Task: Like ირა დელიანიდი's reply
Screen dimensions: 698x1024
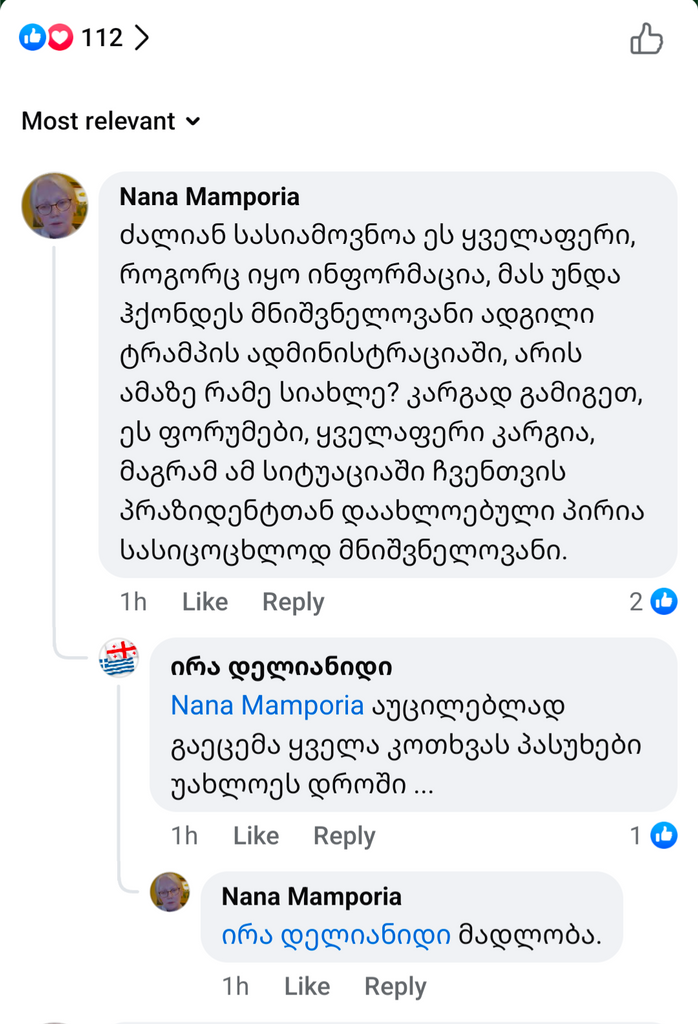Action: coord(256,836)
